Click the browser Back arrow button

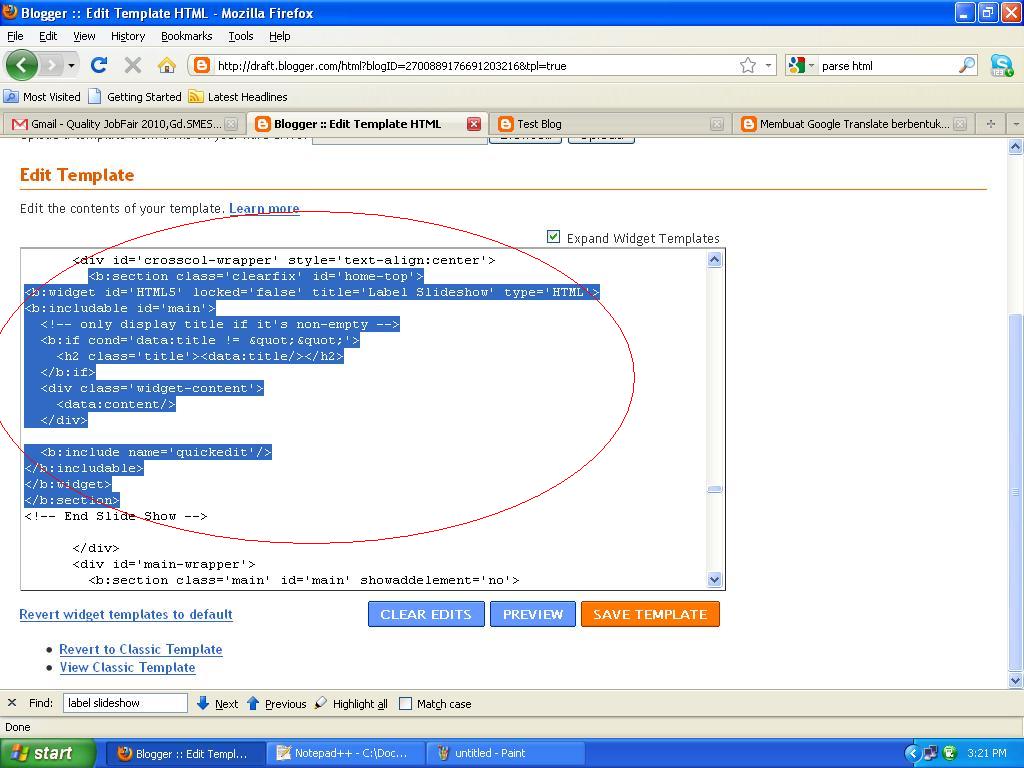[x=22, y=65]
